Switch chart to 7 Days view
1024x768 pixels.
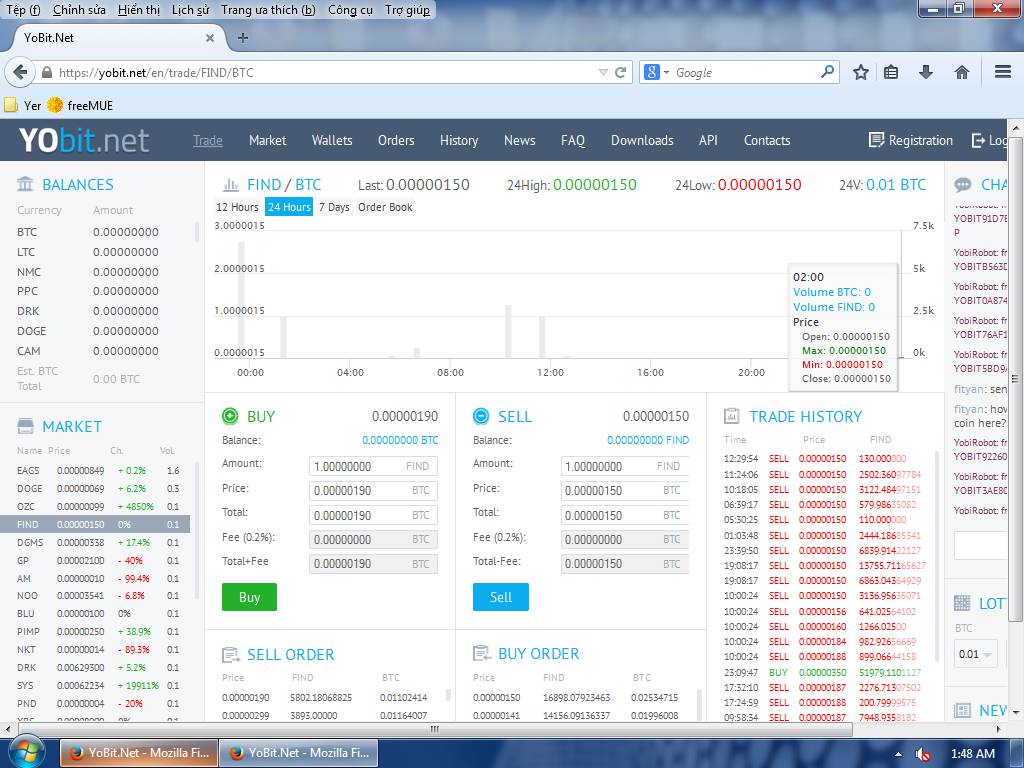coord(334,207)
